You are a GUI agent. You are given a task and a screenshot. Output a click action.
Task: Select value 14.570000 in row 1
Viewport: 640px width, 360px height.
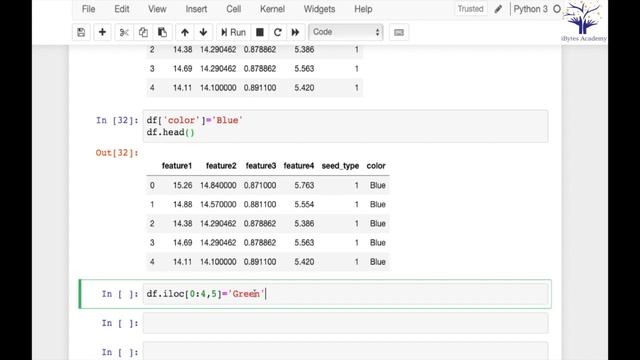(218, 204)
